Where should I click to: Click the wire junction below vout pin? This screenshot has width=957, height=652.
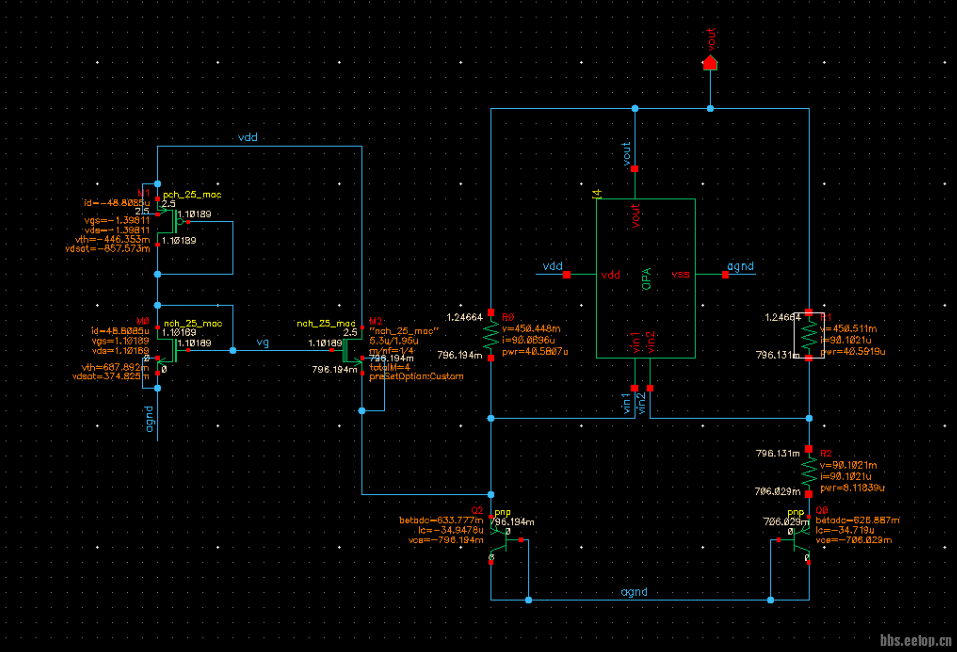710,107
